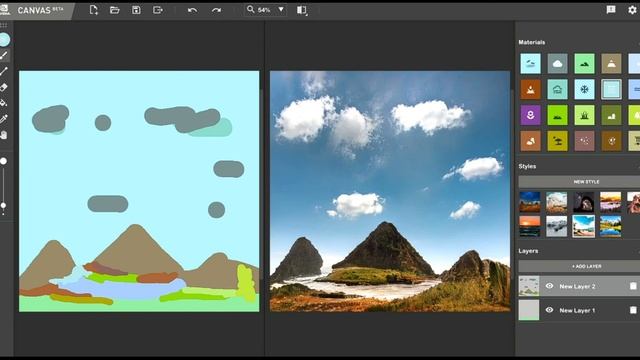The height and width of the screenshot is (360, 640).
Task: Select the New Layer 2 name
Action: [x=577, y=287]
